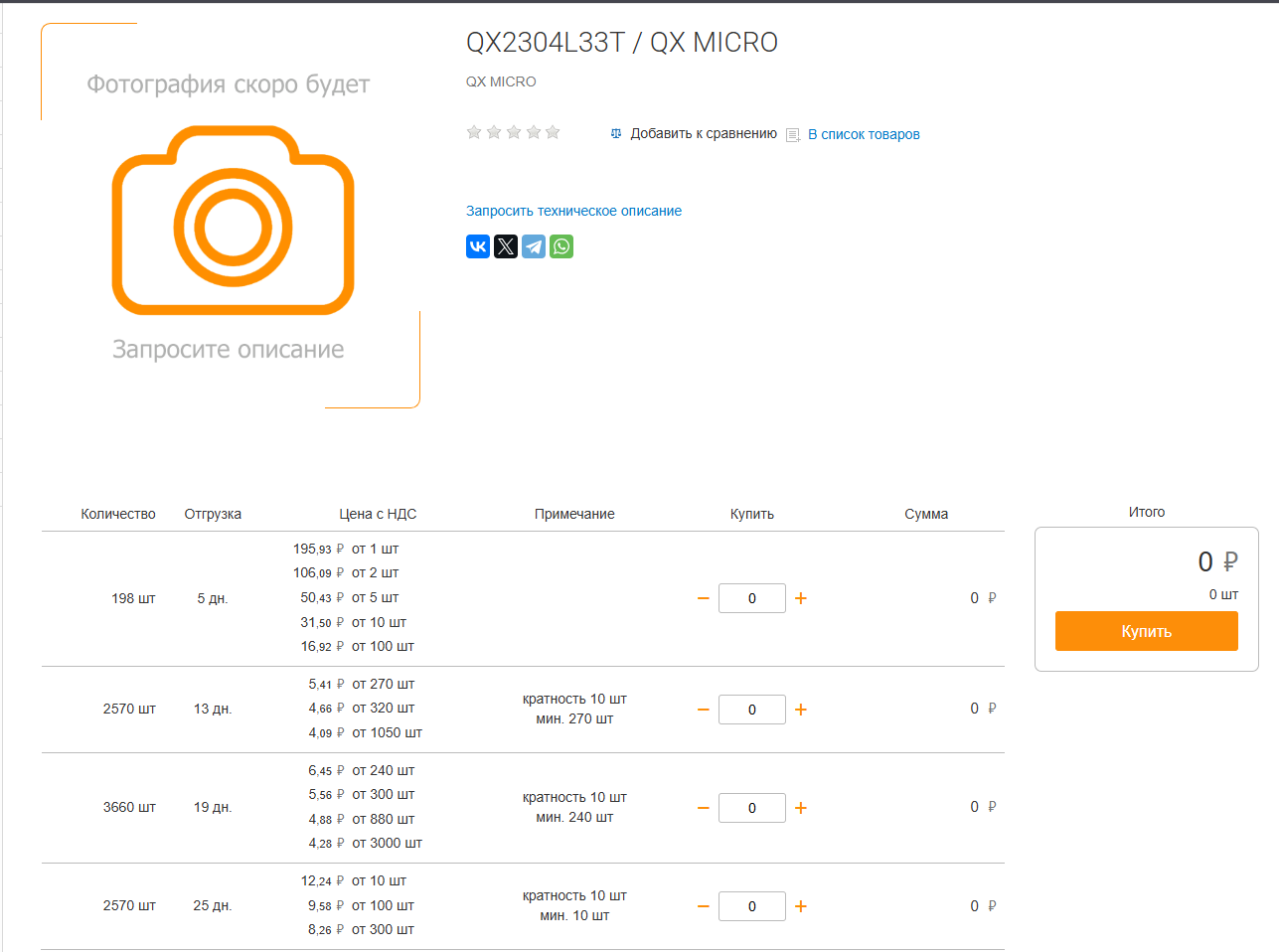Click Добавить к сравнению link
This screenshot has width=1279, height=952.
[704, 133]
